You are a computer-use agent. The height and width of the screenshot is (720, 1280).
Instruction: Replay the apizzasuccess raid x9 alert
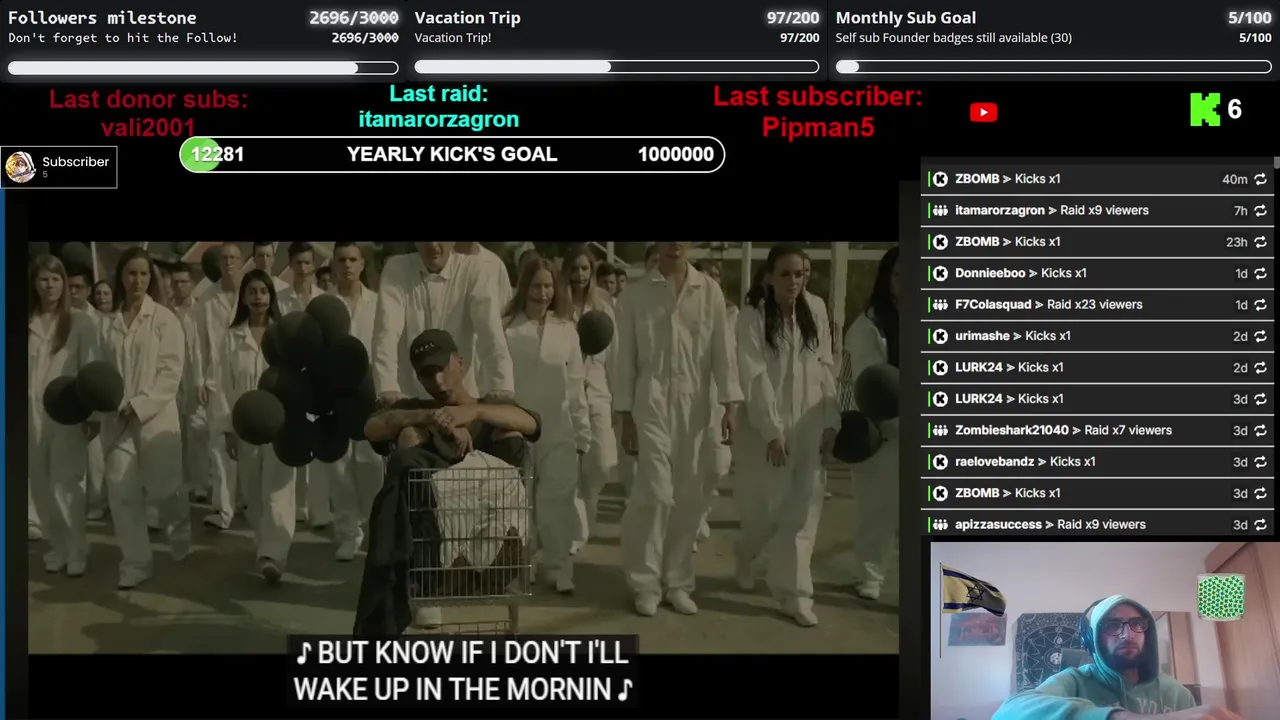click(1260, 525)
